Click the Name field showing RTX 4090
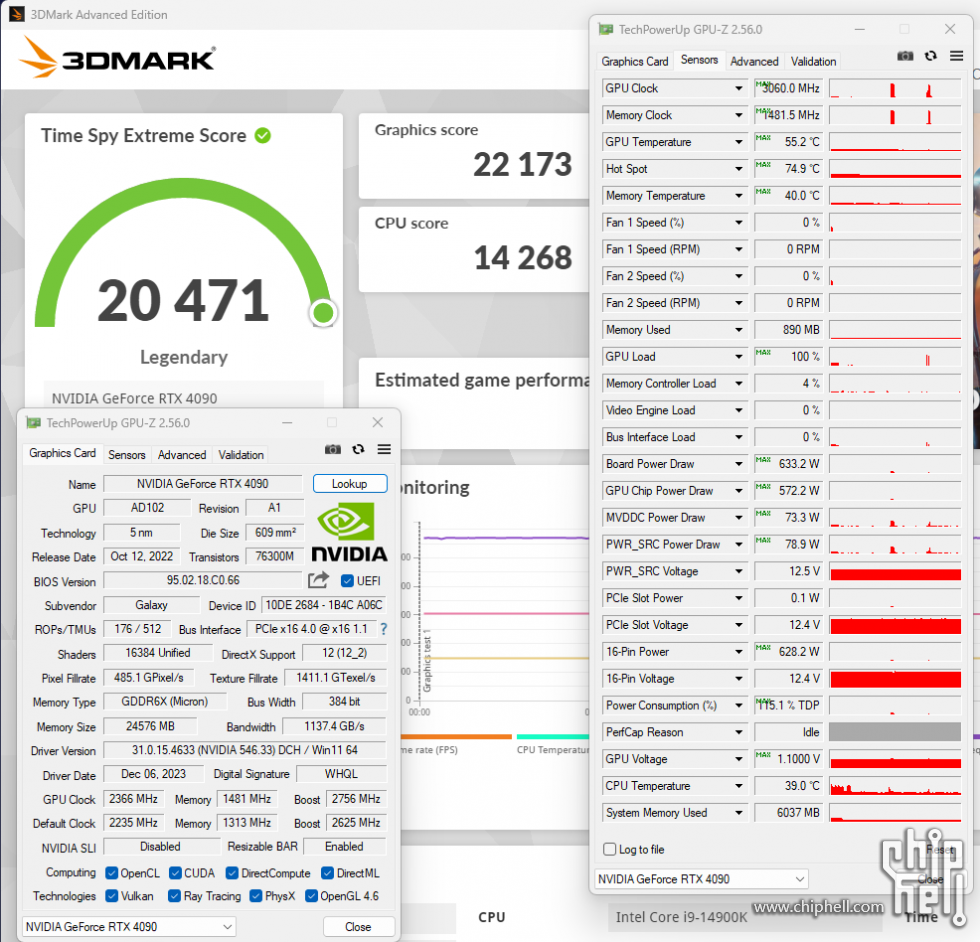This screenshot has height=942, width=980. [x=202, y=484]
